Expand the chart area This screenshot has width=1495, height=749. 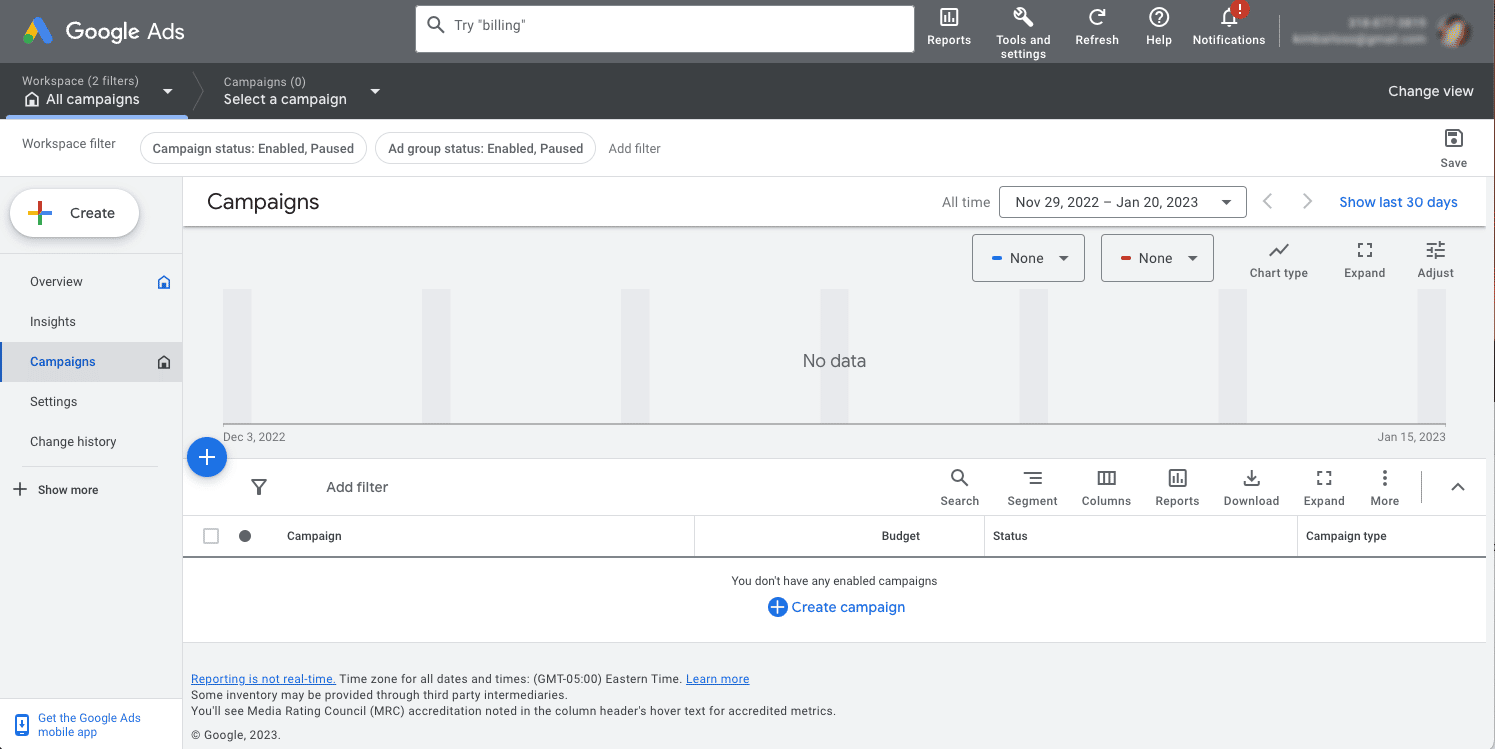click(1365, 259)
